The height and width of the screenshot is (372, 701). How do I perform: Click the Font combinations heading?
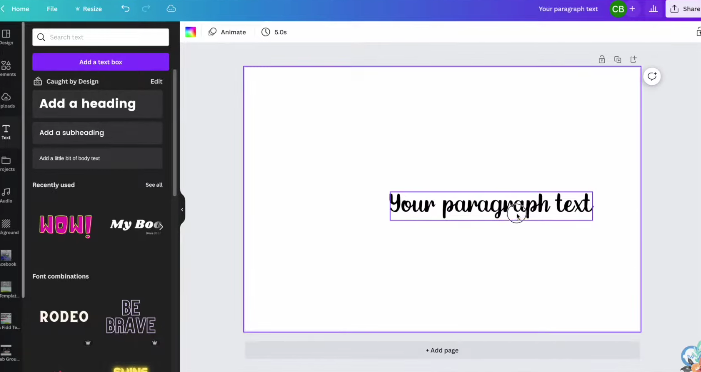coord(61,276)
